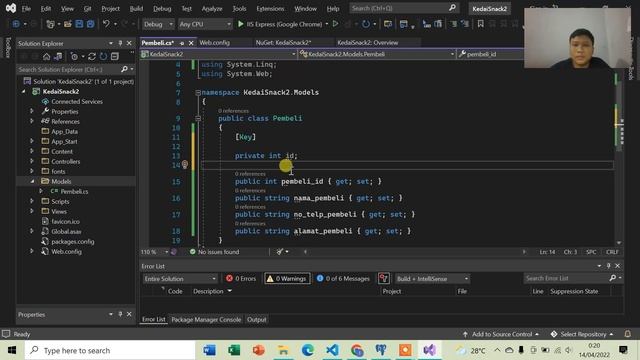The image size is (640, 360).
Task: Click Start Without Debugging play outline icon
Action: [x=335, y=24]
